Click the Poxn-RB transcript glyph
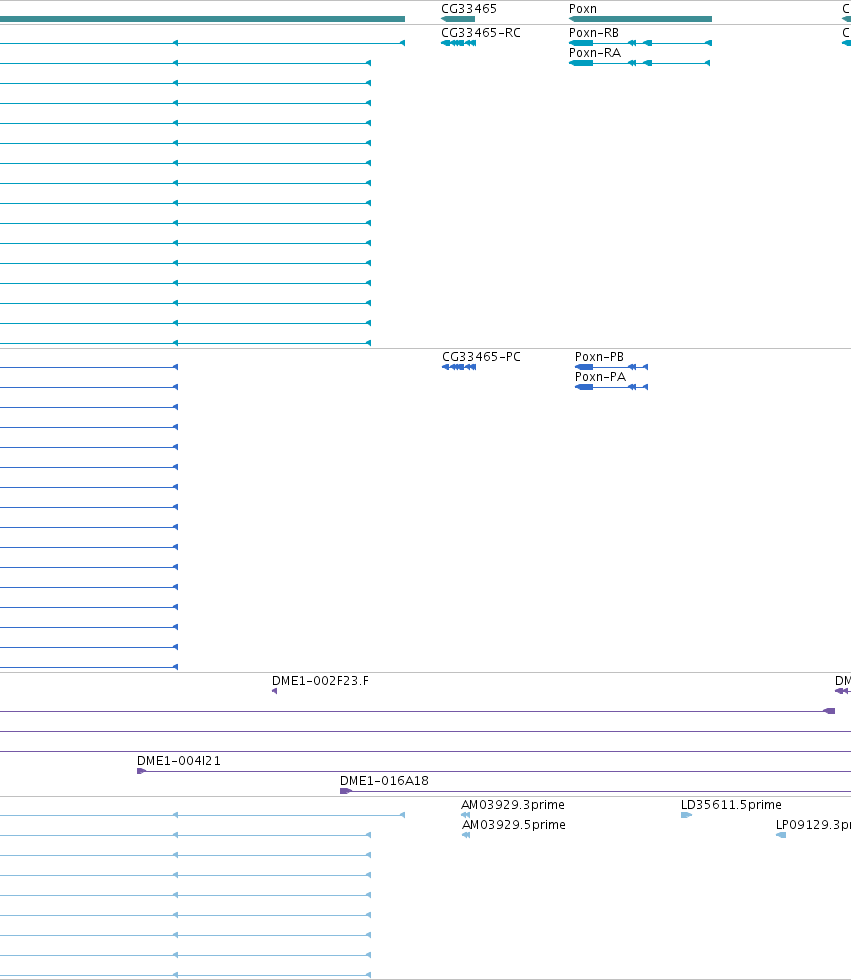Viewport: 851px width, 980px height. coord(640,43)
